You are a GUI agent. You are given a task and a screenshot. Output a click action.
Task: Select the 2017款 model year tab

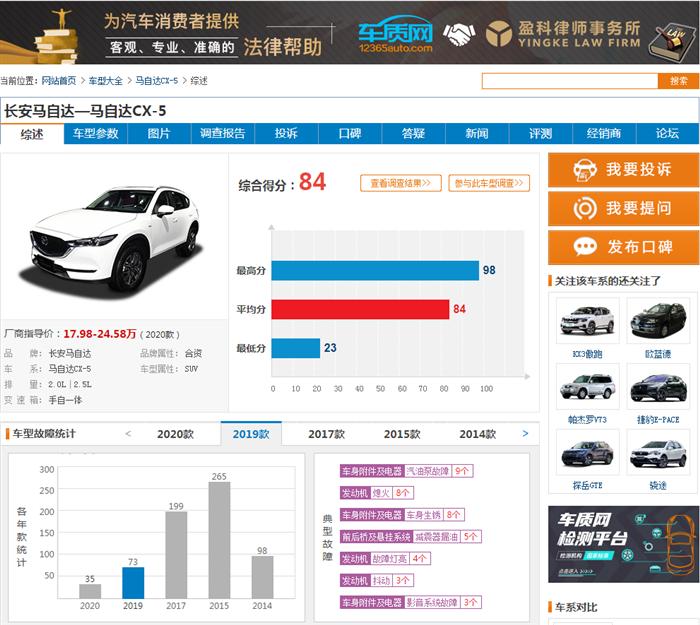pyautogui.click(x=326, y=434)
